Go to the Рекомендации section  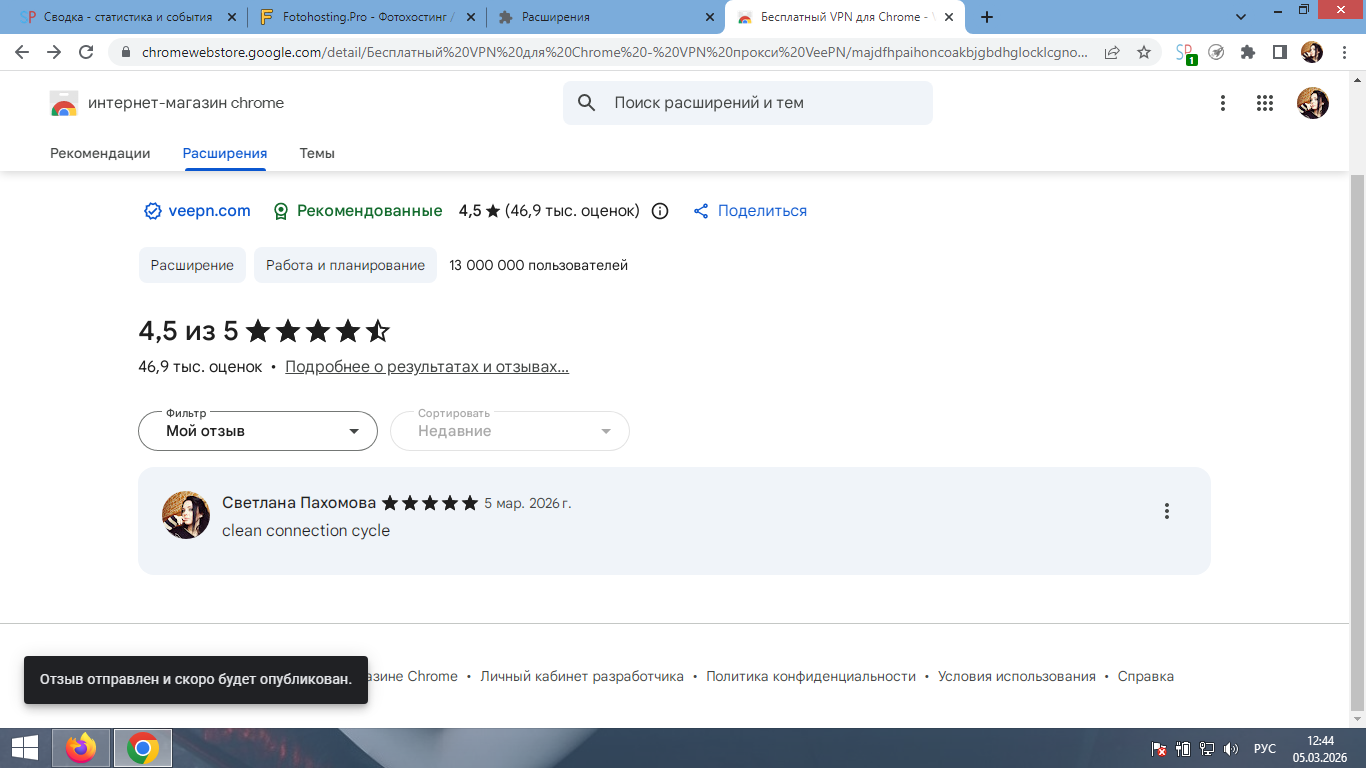[100, 153]
